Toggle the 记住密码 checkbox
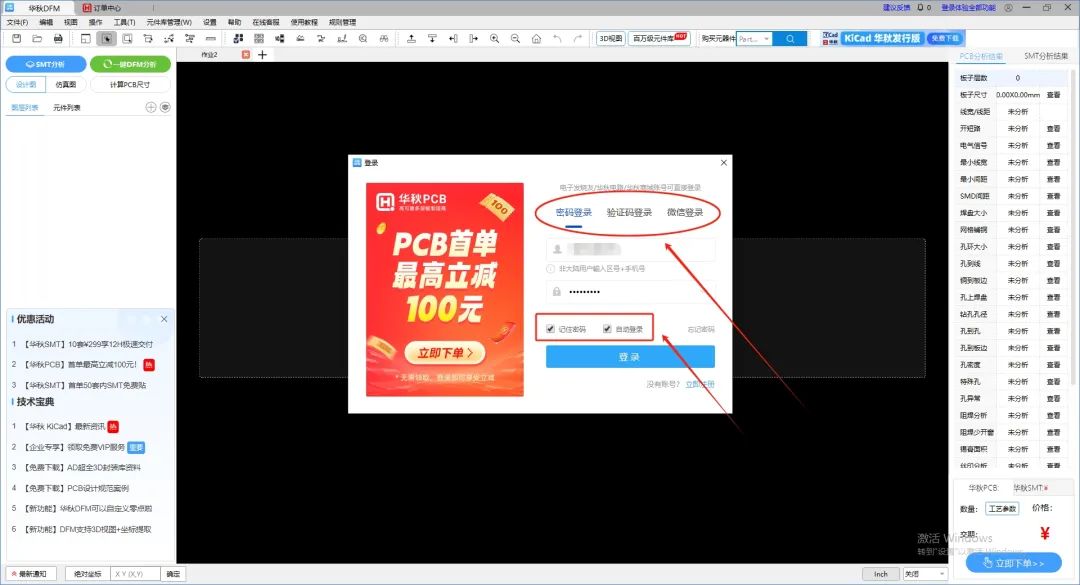Screen dimensions: 1080x585 point(550,329)
